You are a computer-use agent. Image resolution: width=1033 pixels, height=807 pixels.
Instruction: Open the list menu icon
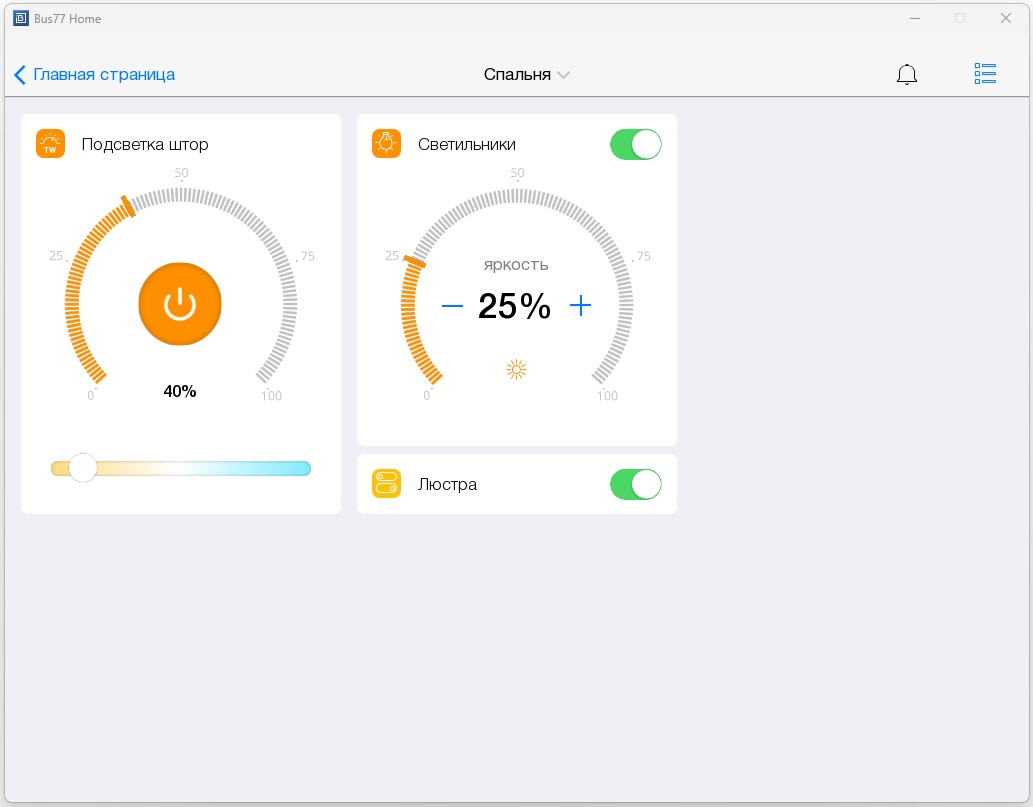pos(985,74)
